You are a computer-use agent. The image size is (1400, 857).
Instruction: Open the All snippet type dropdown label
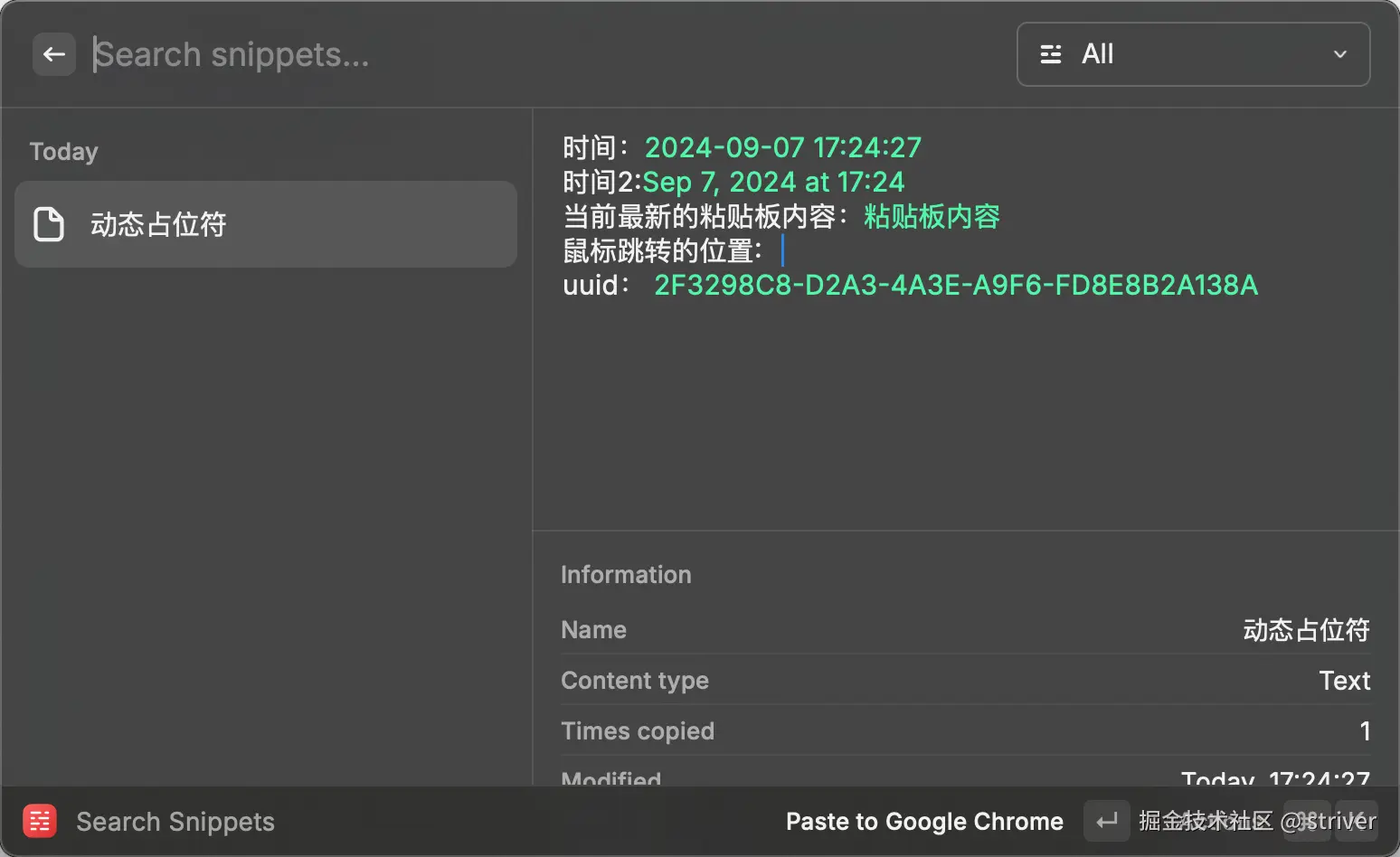coord(1098,54)
